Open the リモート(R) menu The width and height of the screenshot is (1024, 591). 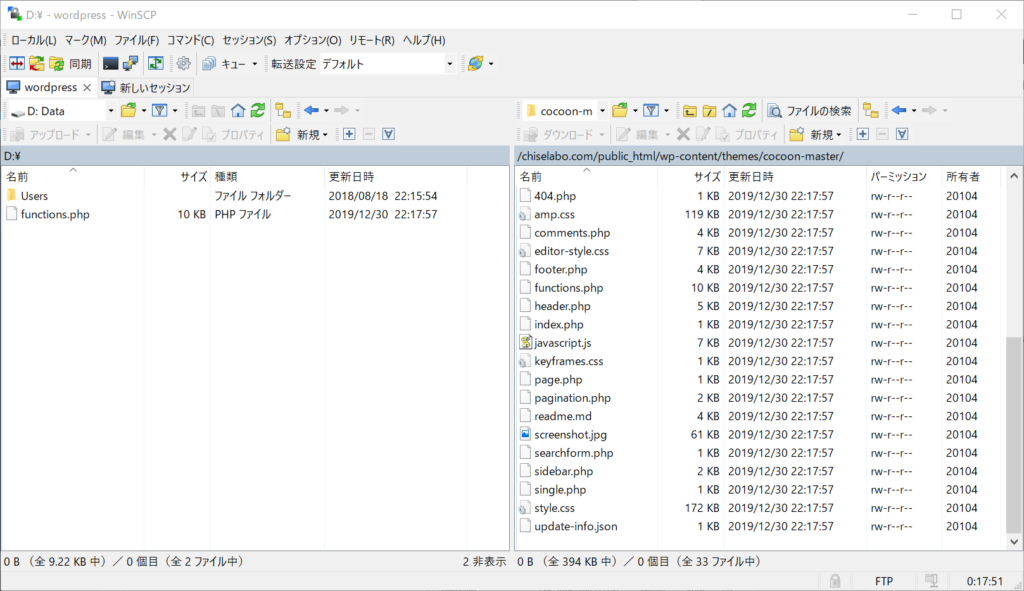point(371,40)
